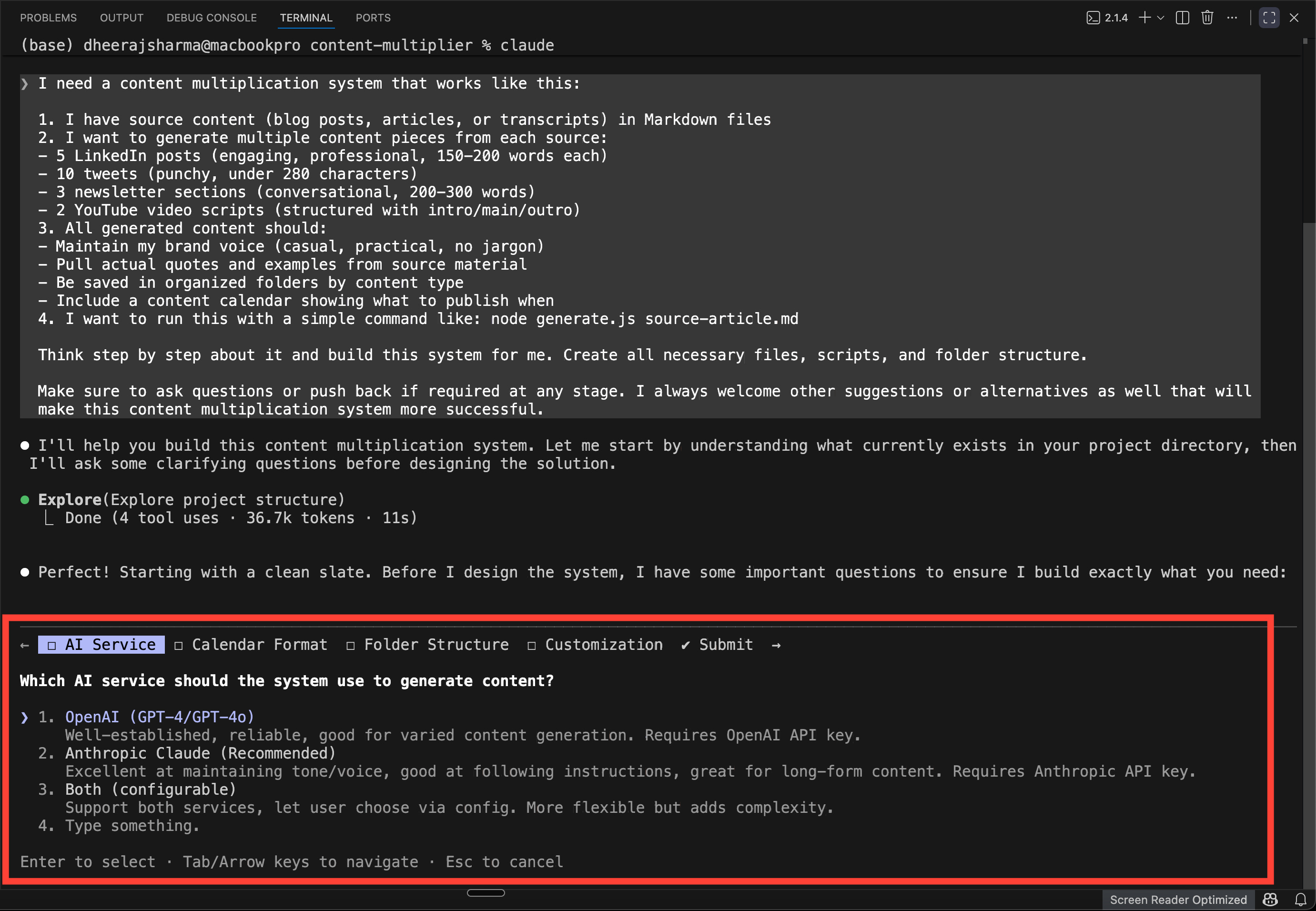Open GitHub Copilot status icon
The width and height of the screenshot is (1316, 911).
click(1270, 900)
